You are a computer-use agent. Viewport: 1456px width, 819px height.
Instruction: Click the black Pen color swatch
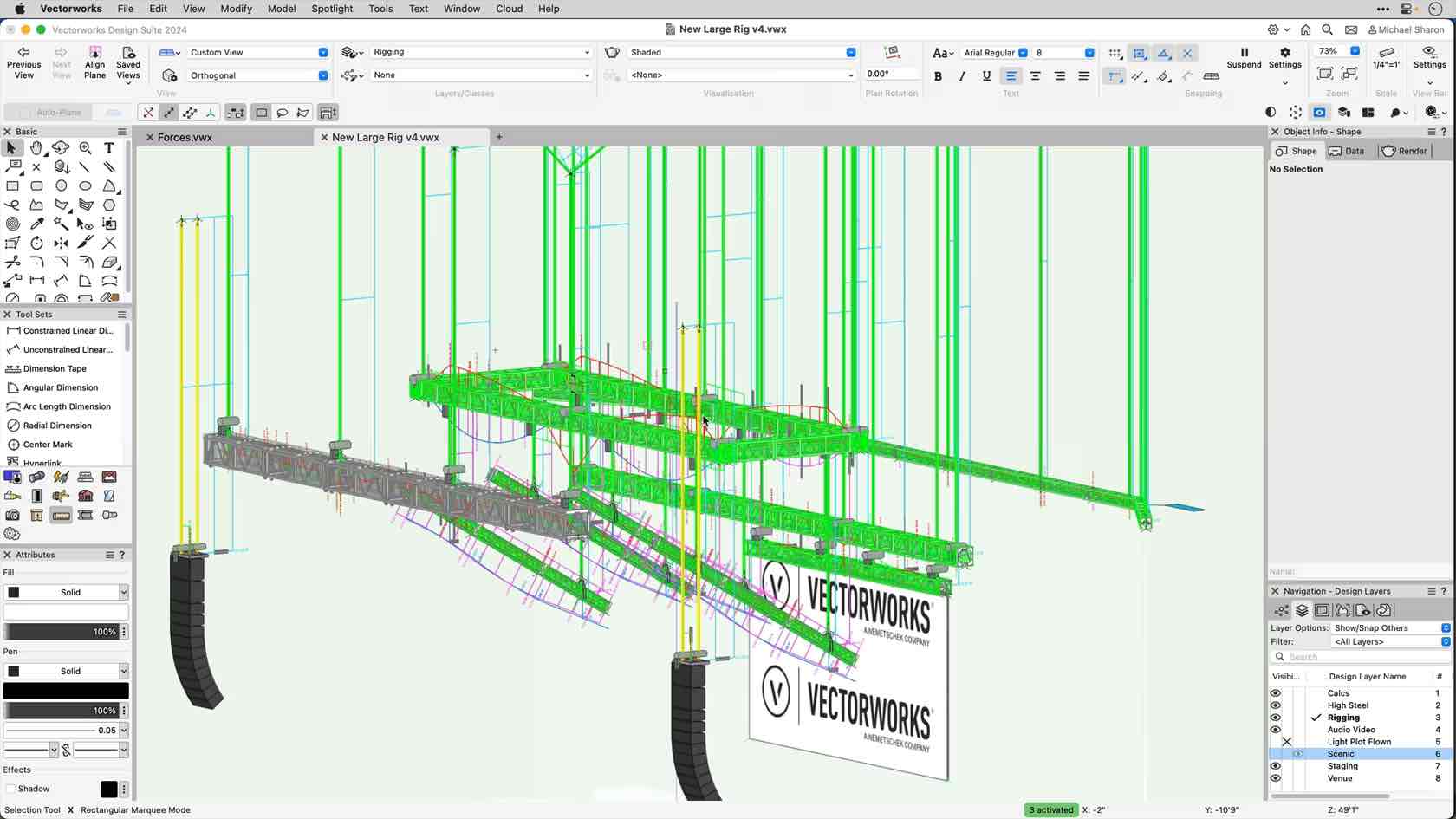pyautogui.click(x=65, y=691)
